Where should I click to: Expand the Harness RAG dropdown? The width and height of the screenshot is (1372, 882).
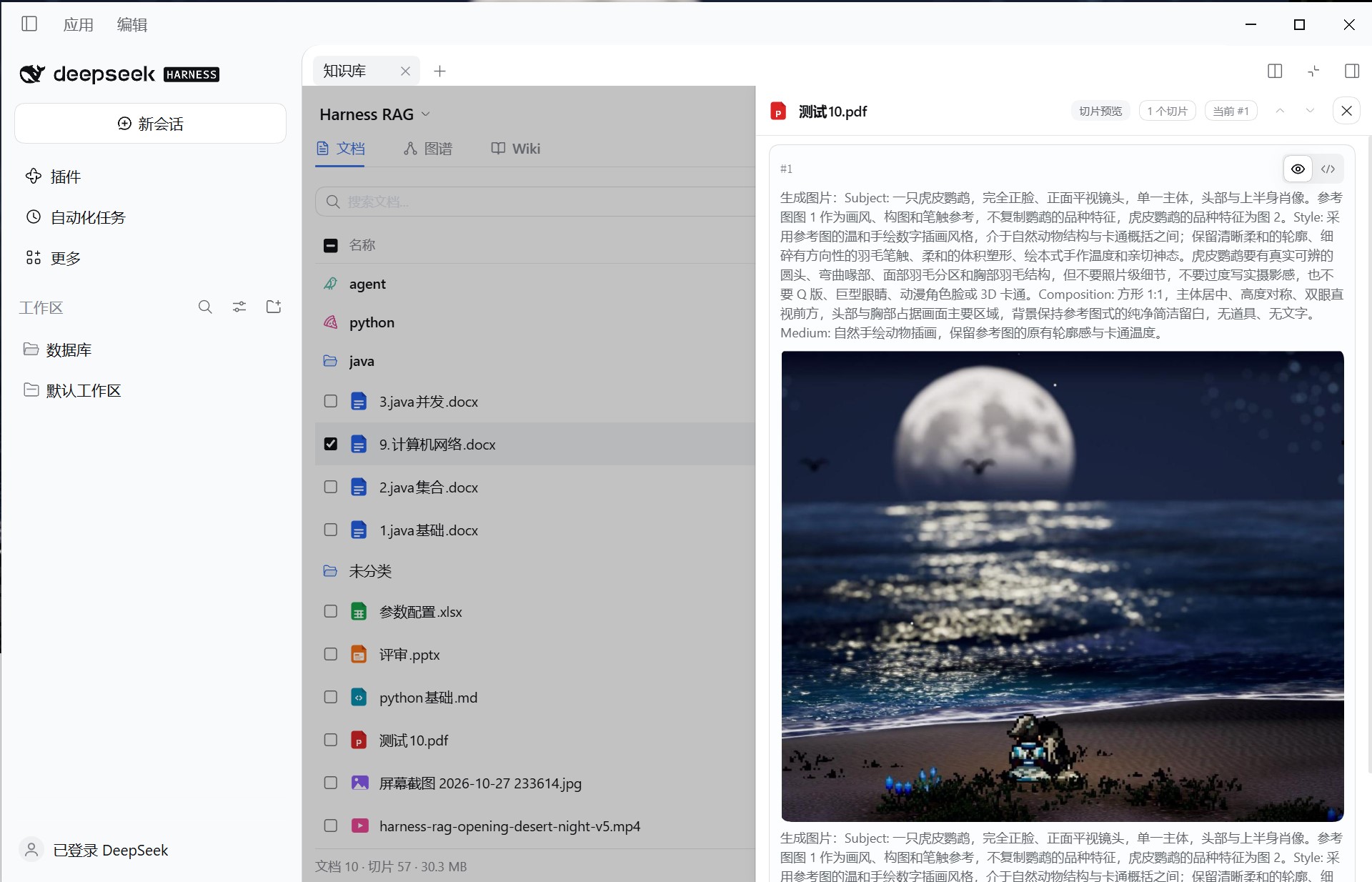point(374,114)
